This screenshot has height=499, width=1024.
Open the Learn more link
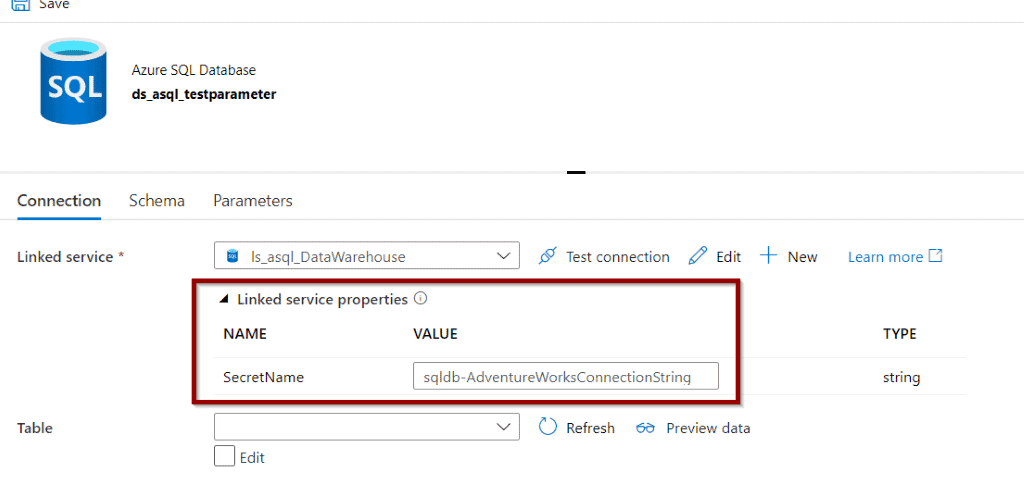click(x=886, y=257)
